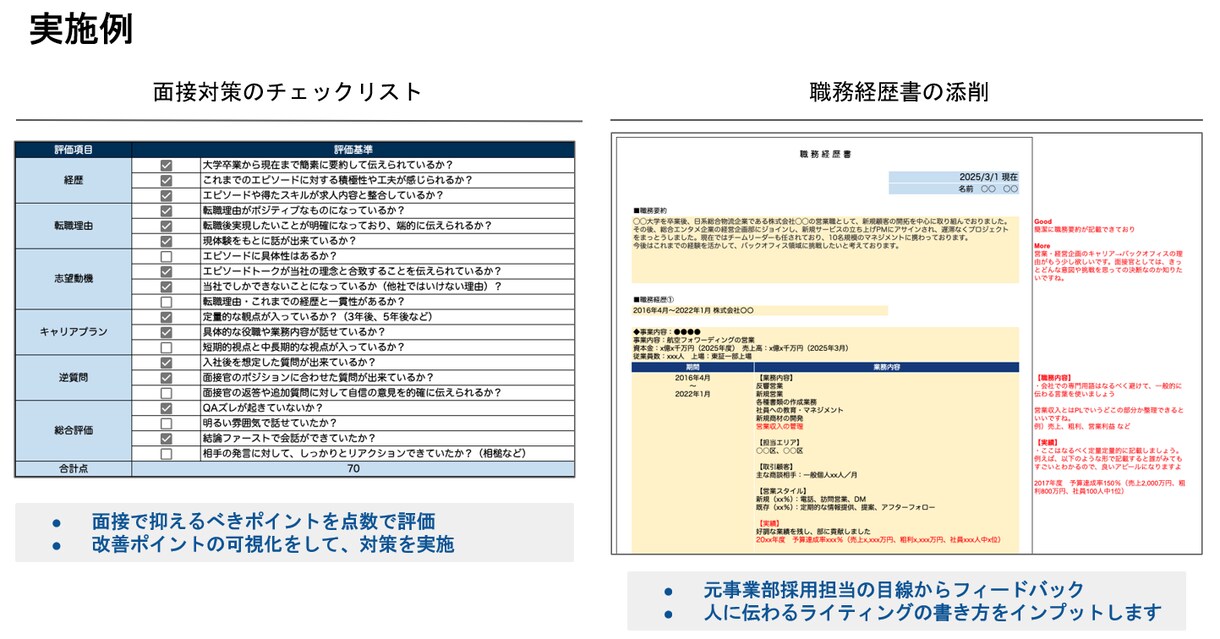Click the 面接対策のチェックリスト heading
Screen dimensions: 1220x639
pos(288,92)
